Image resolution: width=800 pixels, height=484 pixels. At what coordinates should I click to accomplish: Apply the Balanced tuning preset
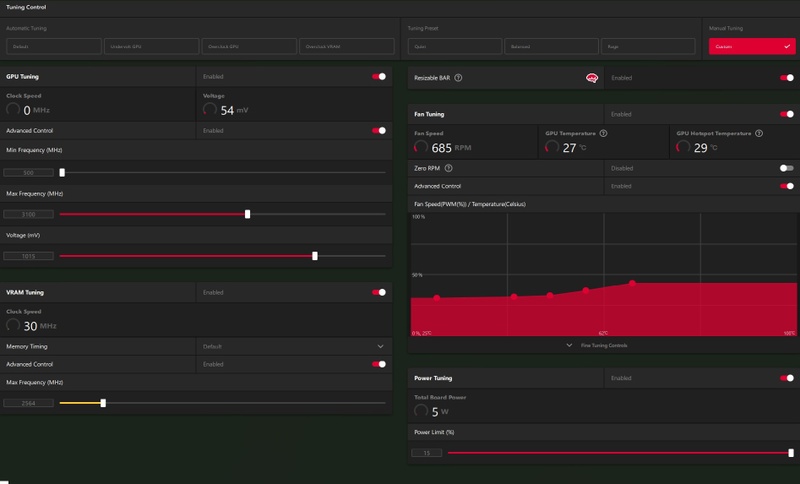click(x=552, y=46)
